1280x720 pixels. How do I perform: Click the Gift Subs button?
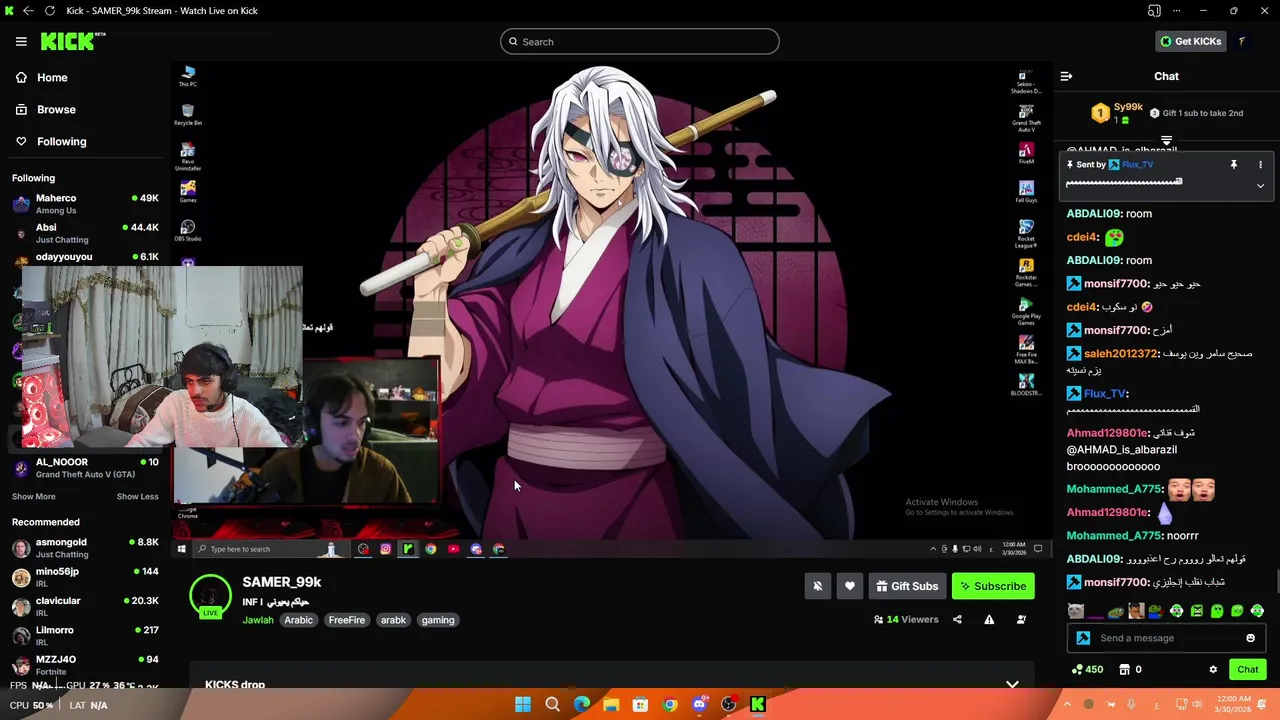[x=907, y=586]
